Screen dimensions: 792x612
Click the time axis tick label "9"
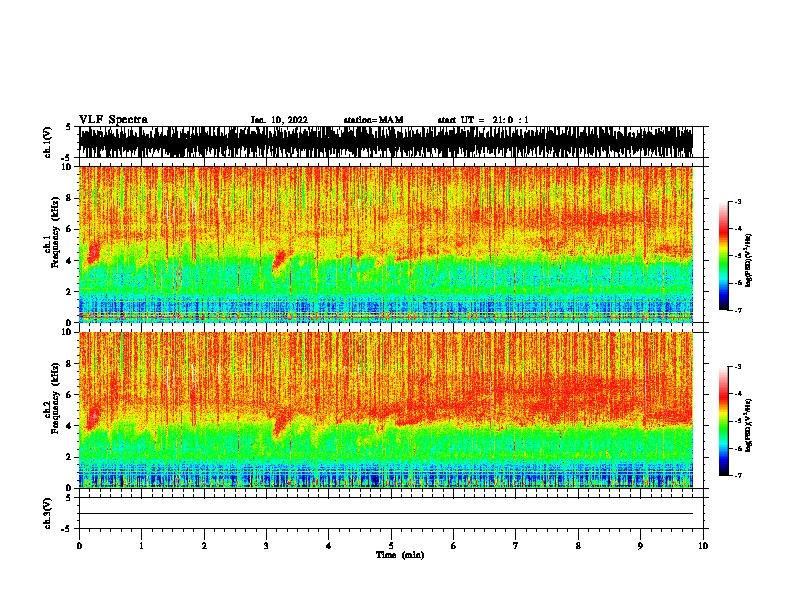coord(640,546)
